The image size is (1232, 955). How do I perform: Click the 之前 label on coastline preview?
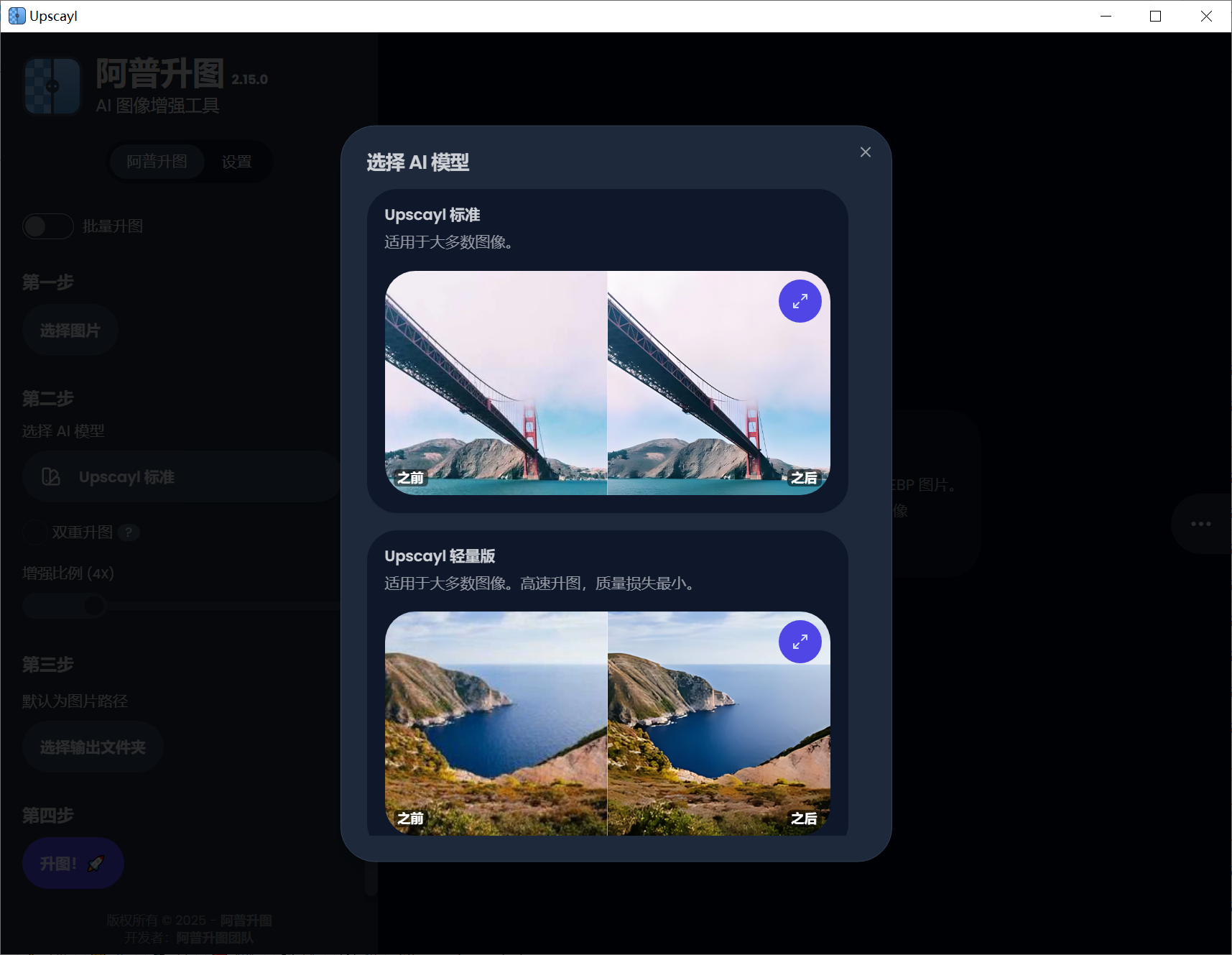[x=411, y=818]
